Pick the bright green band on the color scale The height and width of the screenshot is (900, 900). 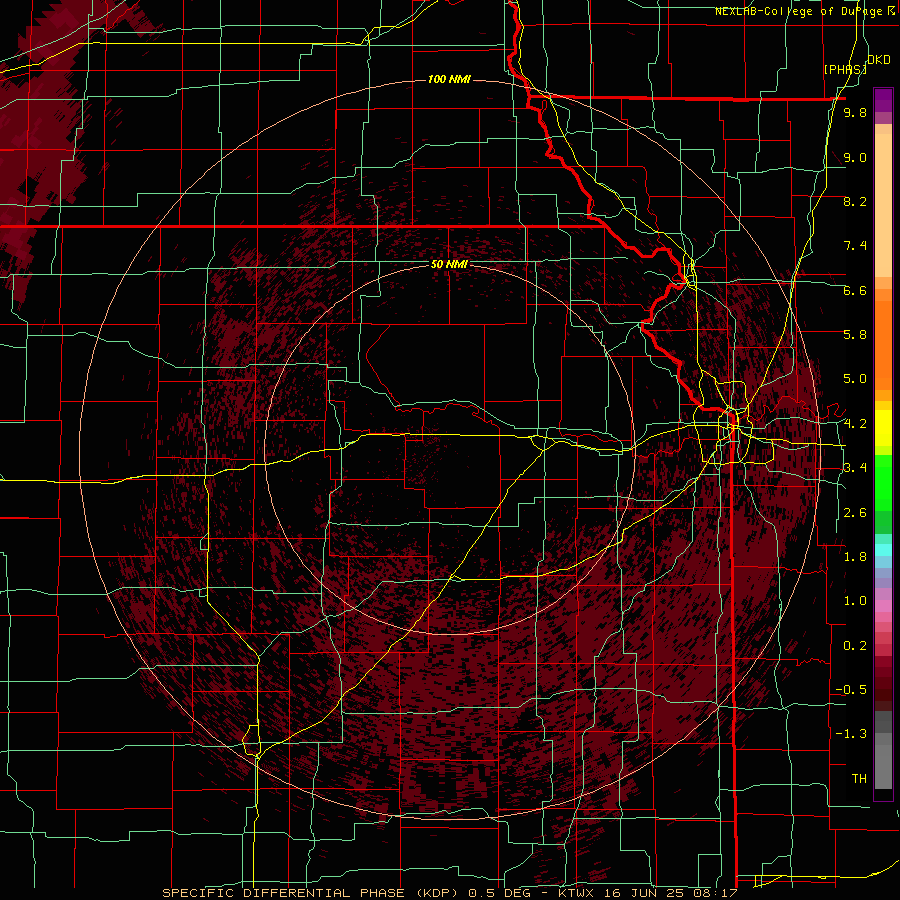tap(883, 482)
